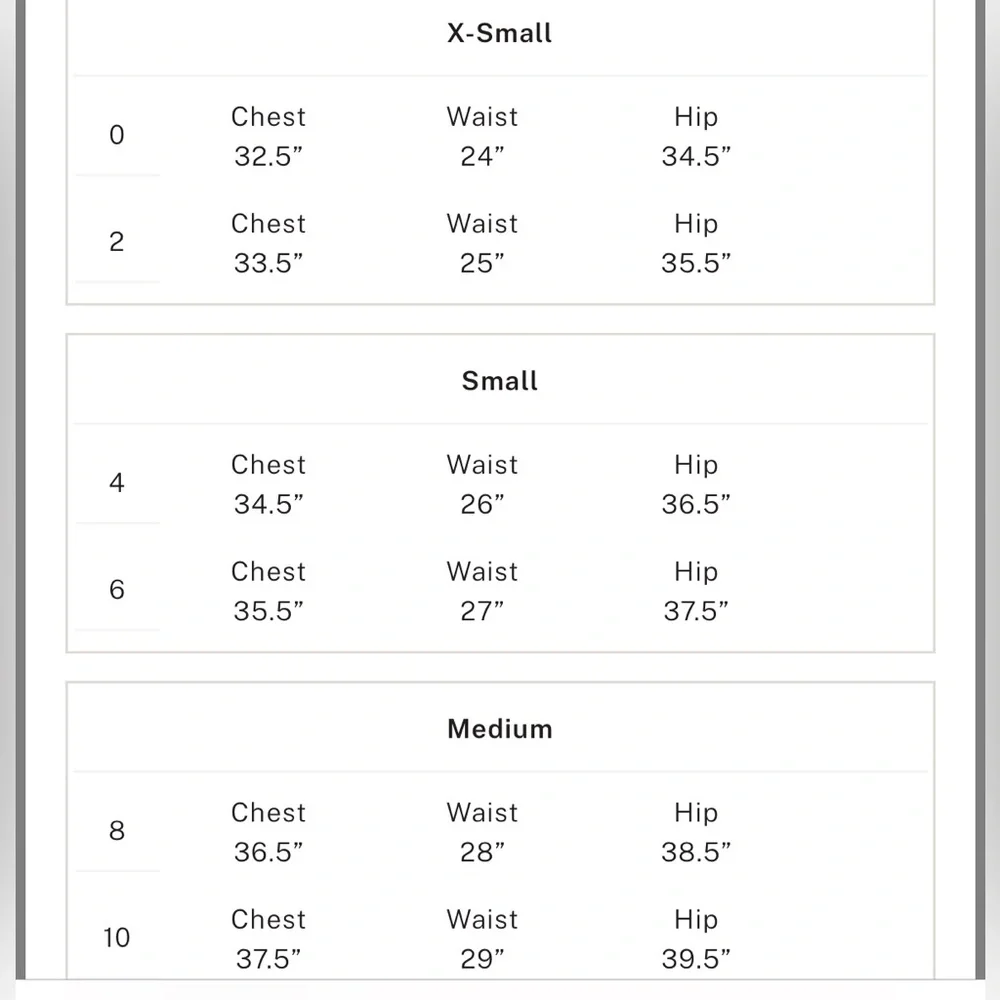This screenshot has width=1000, height=1000.
Task: Select the 35.5” hip value for size 2
Action: coord(696,264)
